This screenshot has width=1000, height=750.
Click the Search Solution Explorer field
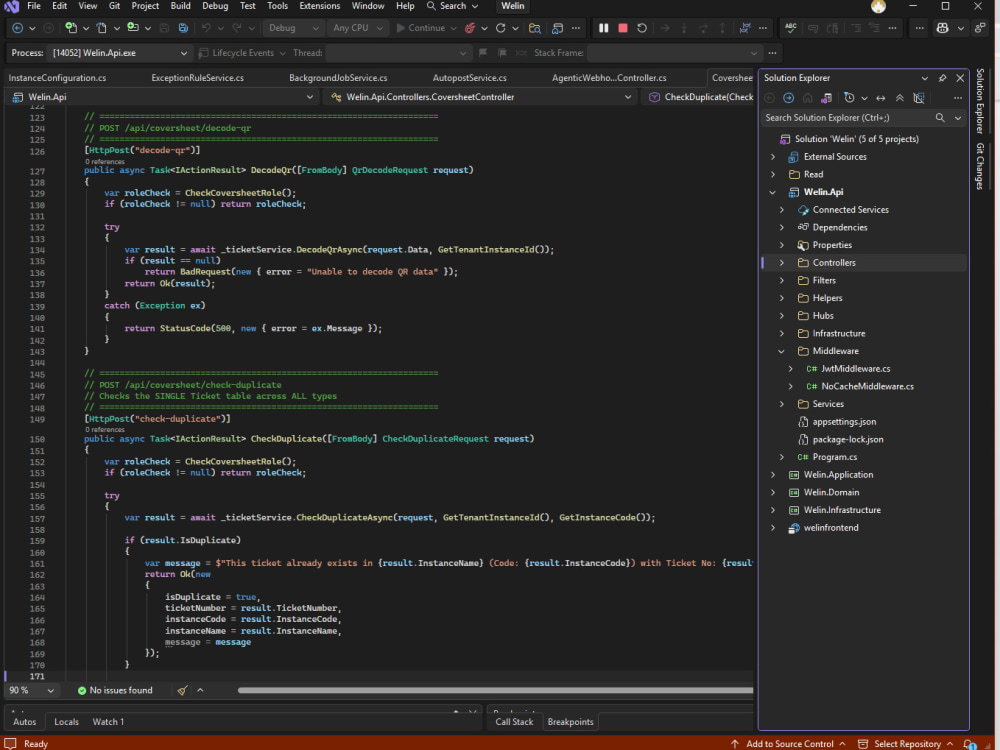(847, 117)
